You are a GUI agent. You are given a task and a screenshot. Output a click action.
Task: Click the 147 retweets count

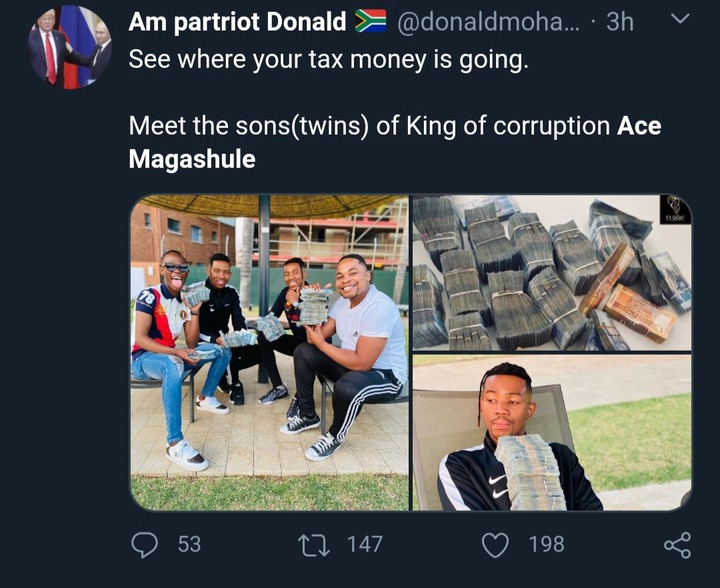[x=364, y=544]
